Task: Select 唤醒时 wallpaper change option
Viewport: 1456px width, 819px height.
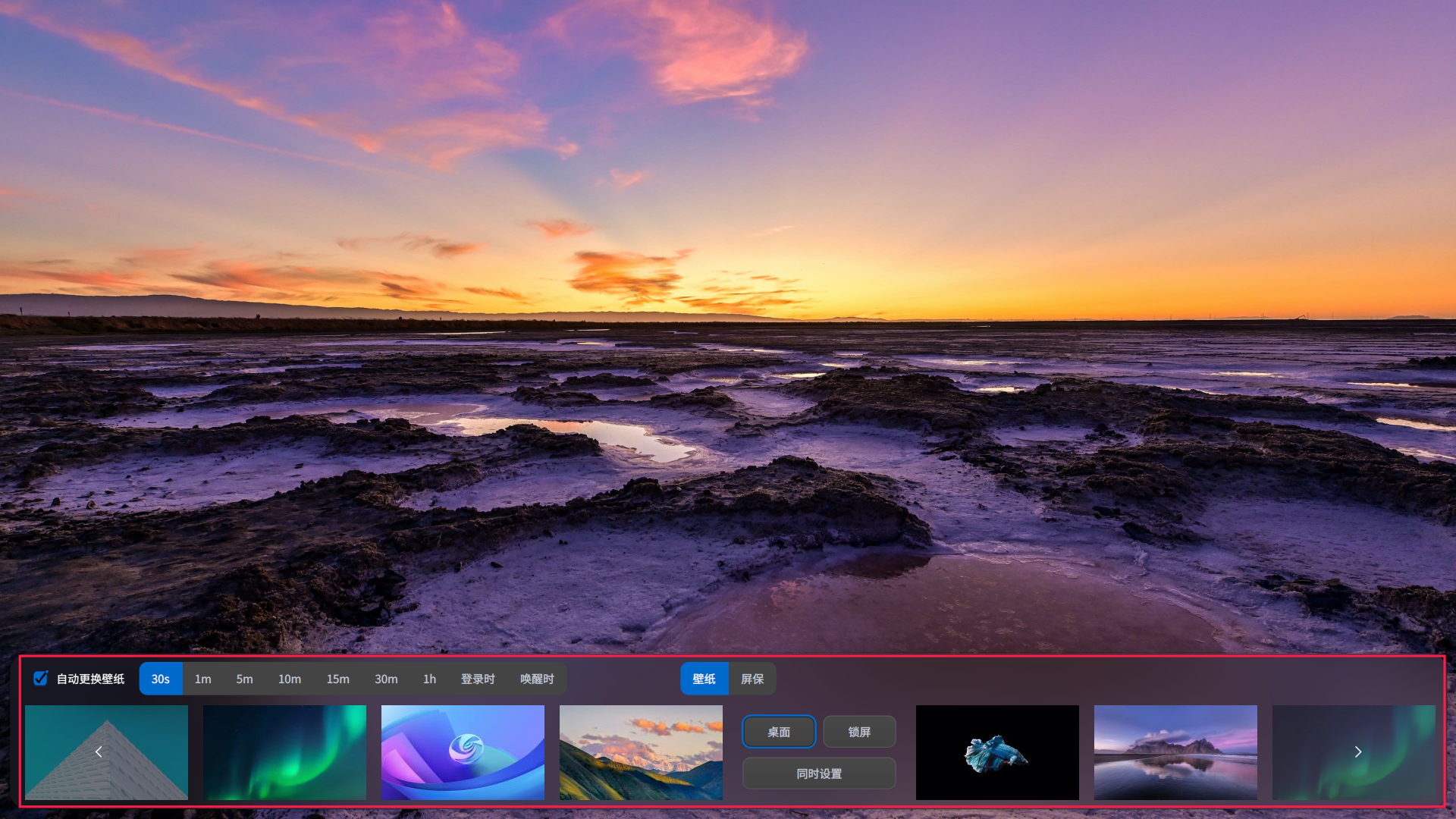Action: (537, 679)
